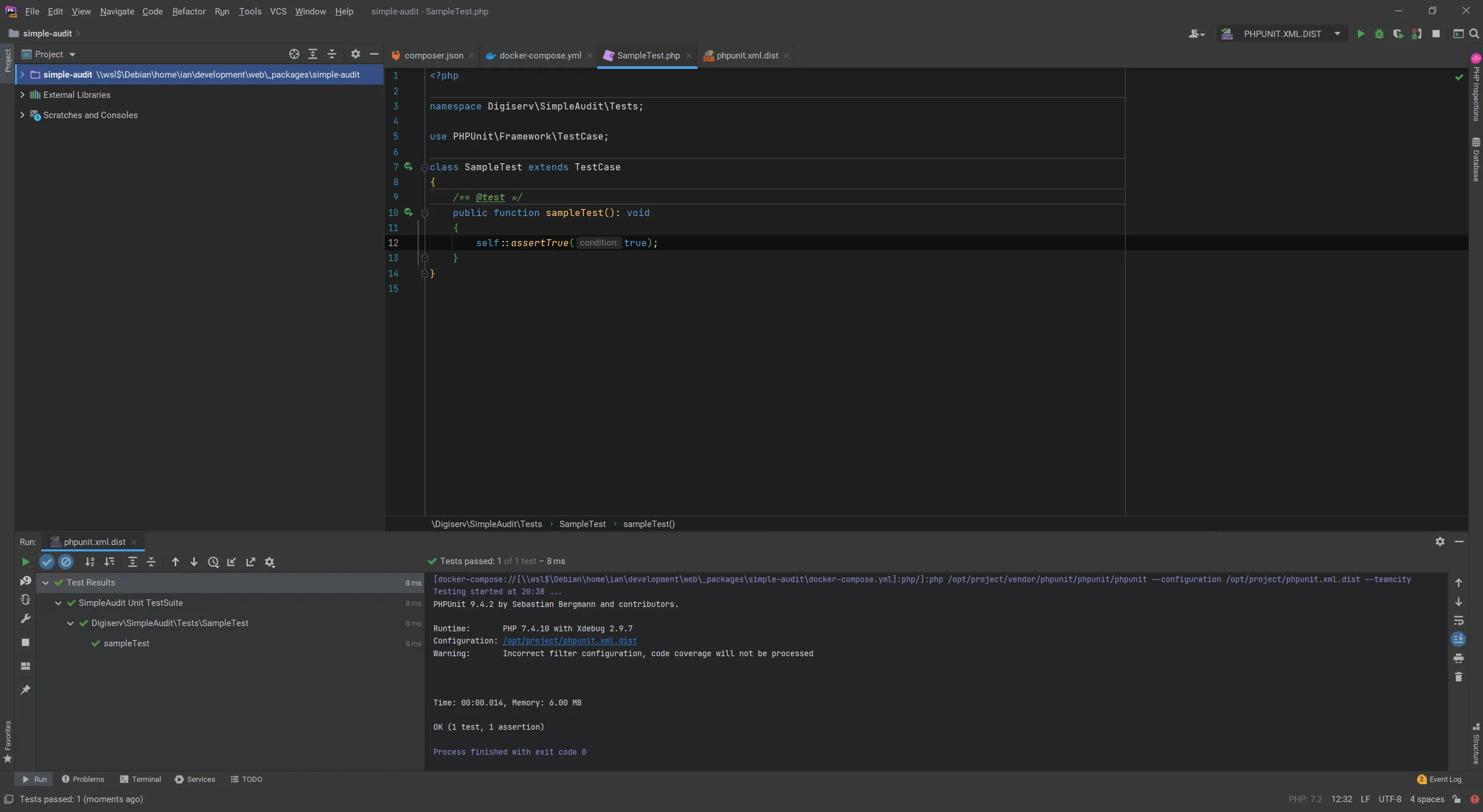Run with coverage from top toolbar
Image resolution: width=1483 pixels, height=812 pixels.
pos(1398,34)
